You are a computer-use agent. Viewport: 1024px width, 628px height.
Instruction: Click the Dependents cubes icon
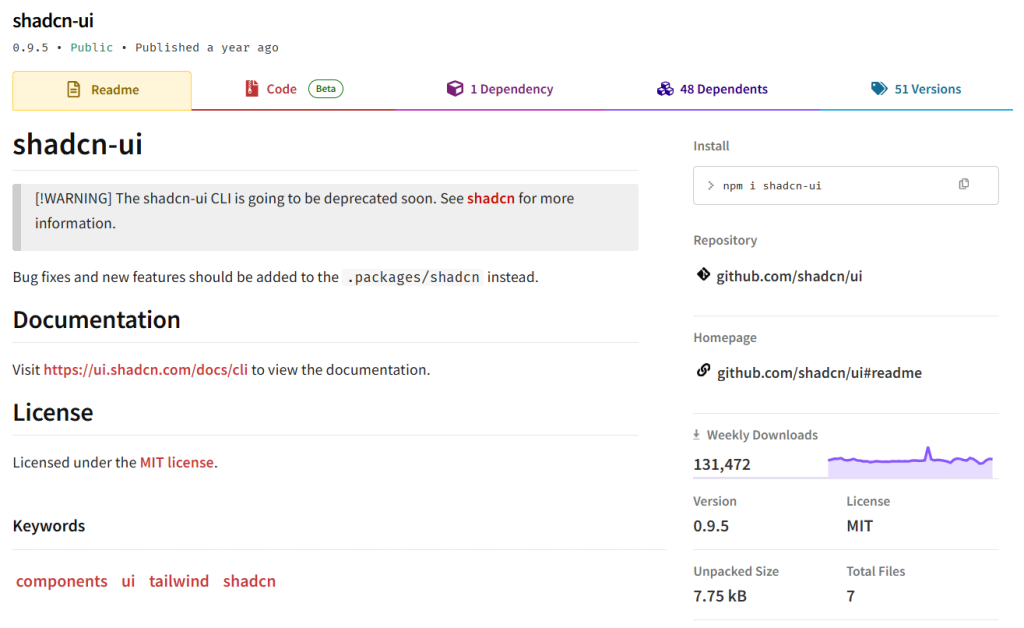pos(665,89)
